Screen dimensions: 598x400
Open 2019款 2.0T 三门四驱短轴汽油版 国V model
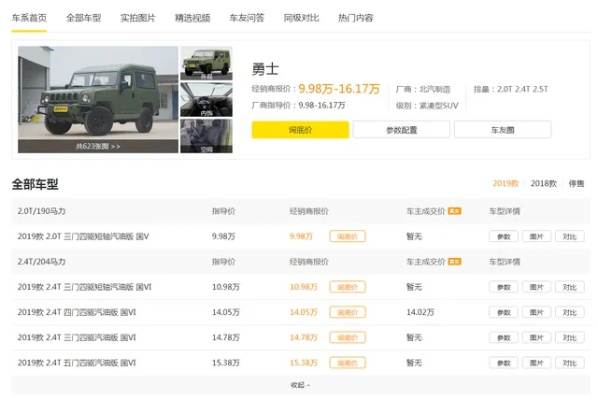point(83,236)
